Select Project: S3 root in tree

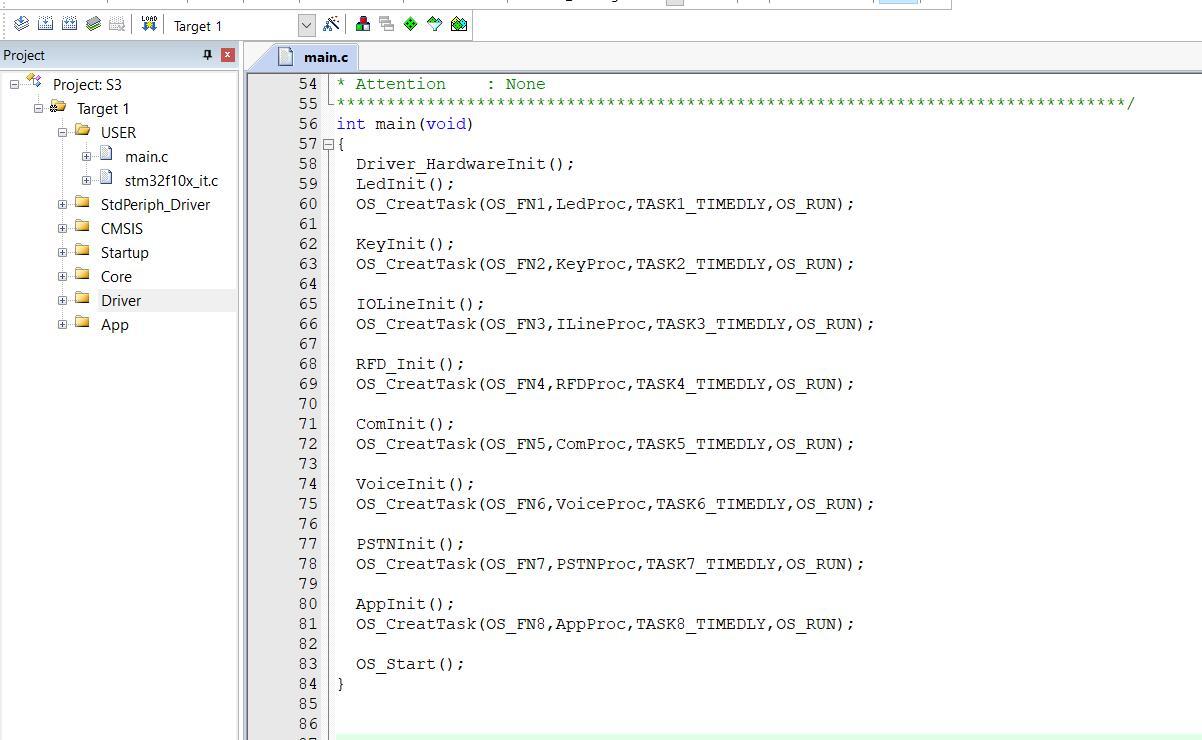click(x=87, y=84)
